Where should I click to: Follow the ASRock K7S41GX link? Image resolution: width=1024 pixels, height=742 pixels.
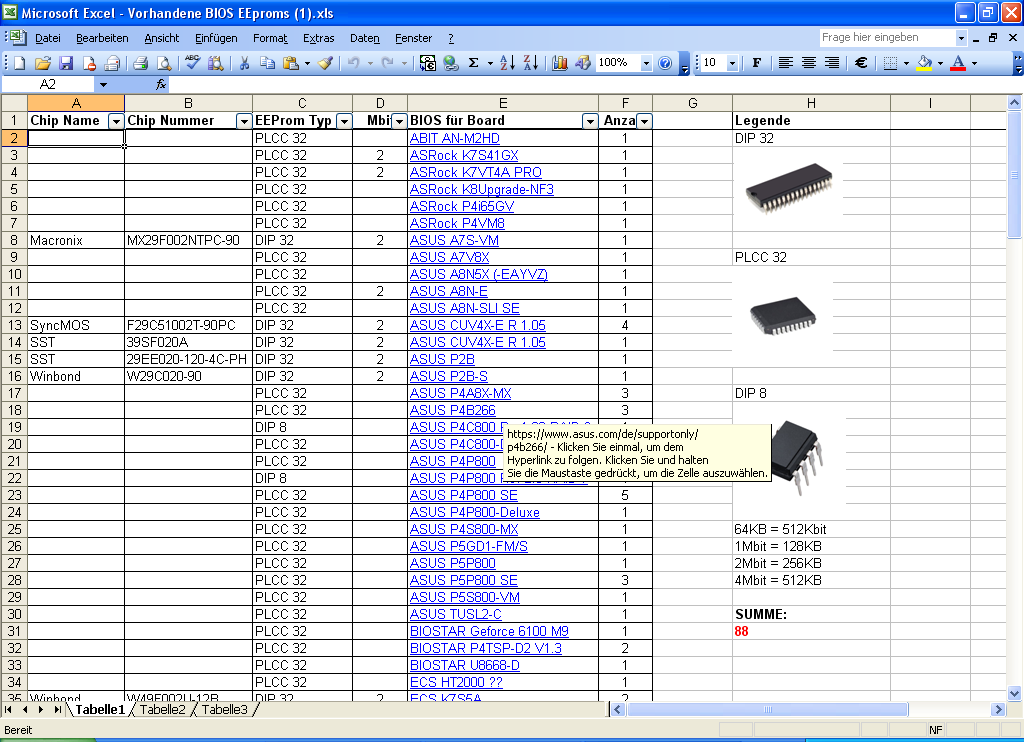(464, 155)
